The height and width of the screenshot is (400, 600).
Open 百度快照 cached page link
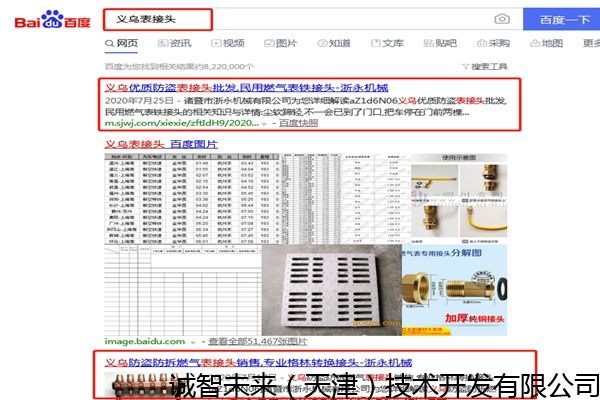298,123
